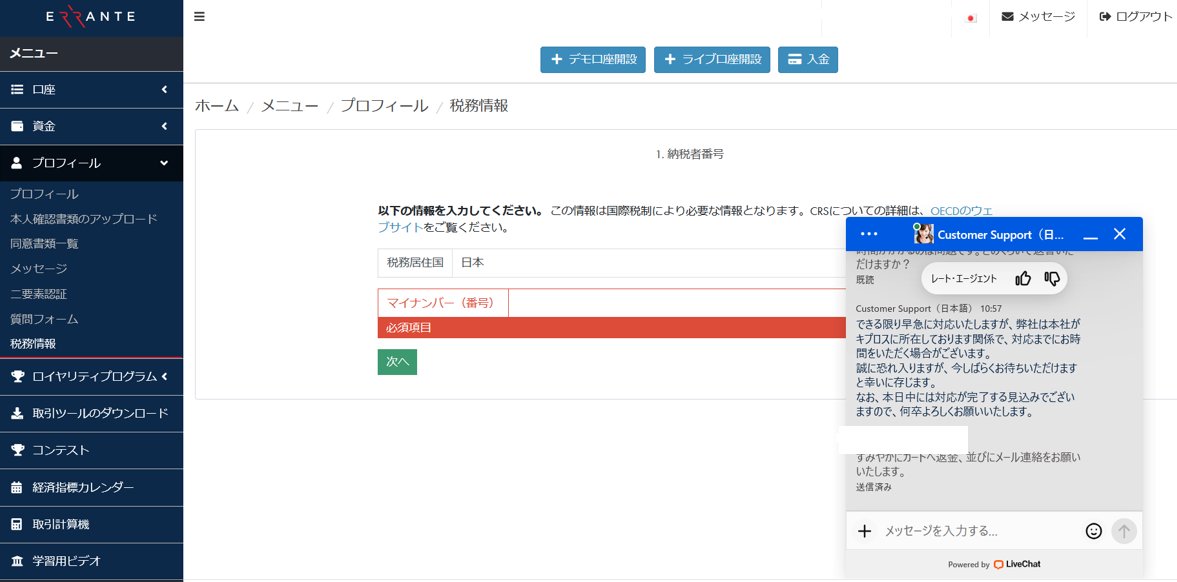Image resolution: width=1177 pixels, height=582 pixels.
Task: Rate the agent with a thumbs down
Action: [x=1051, y=279]
